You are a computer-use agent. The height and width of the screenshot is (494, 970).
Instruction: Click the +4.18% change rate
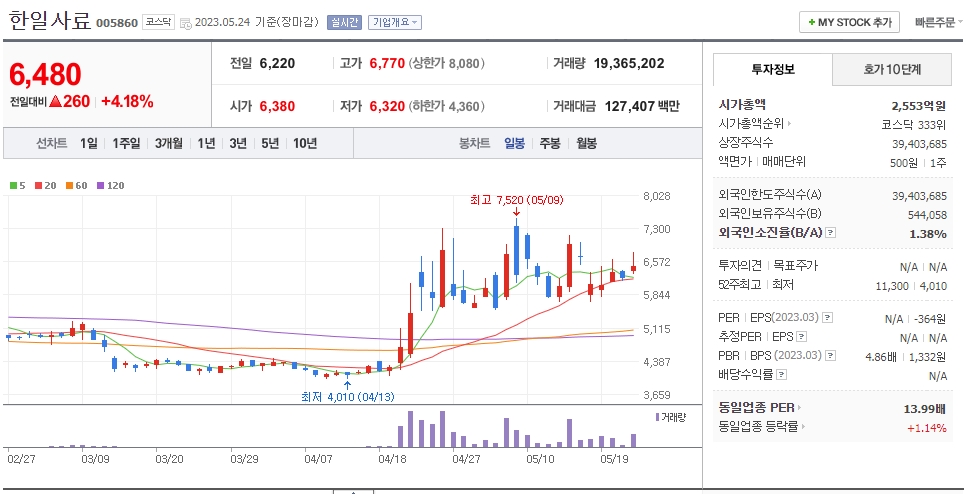tap(127, 101)
